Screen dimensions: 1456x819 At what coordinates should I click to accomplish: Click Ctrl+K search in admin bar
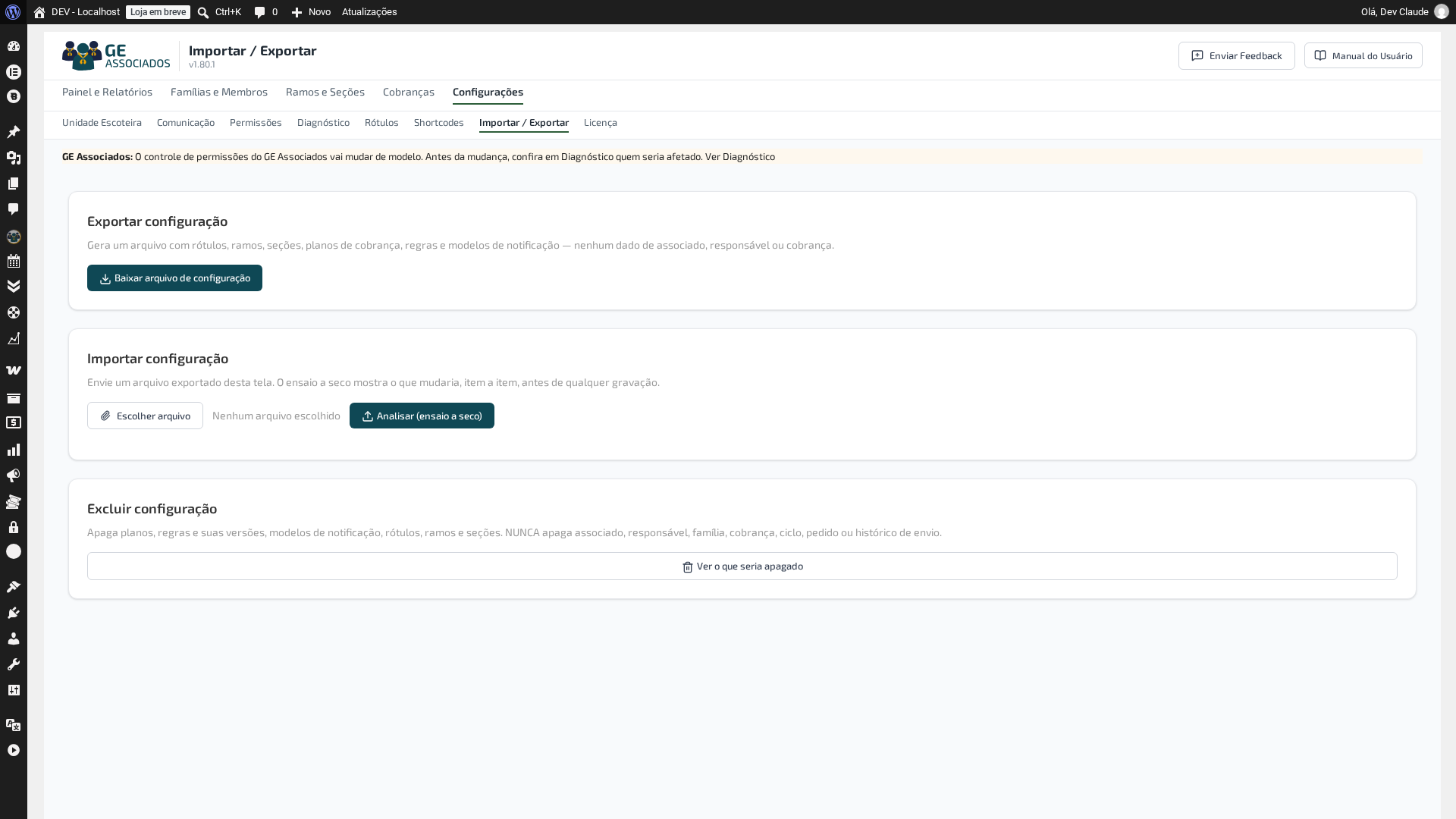click(x=219, y=12)
